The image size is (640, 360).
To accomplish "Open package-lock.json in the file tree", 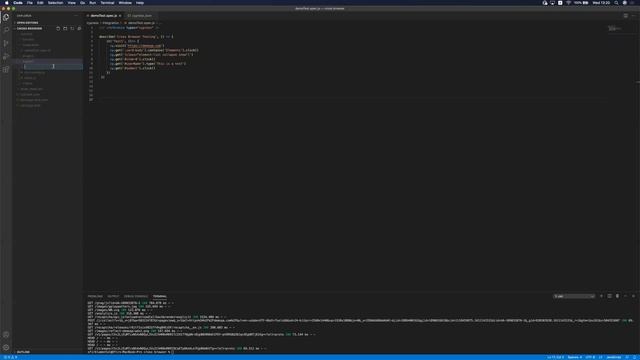I will [x=34, y=100].
